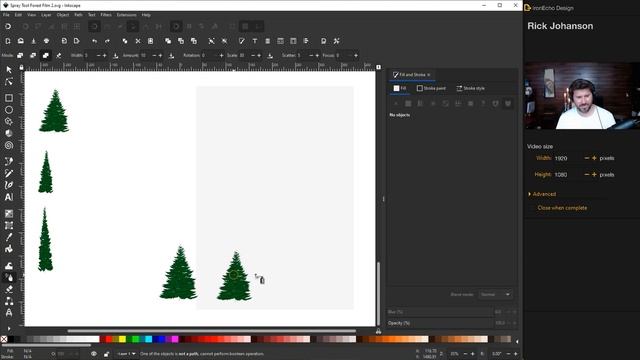Select the Paint bucket tool

pos(9,249)
